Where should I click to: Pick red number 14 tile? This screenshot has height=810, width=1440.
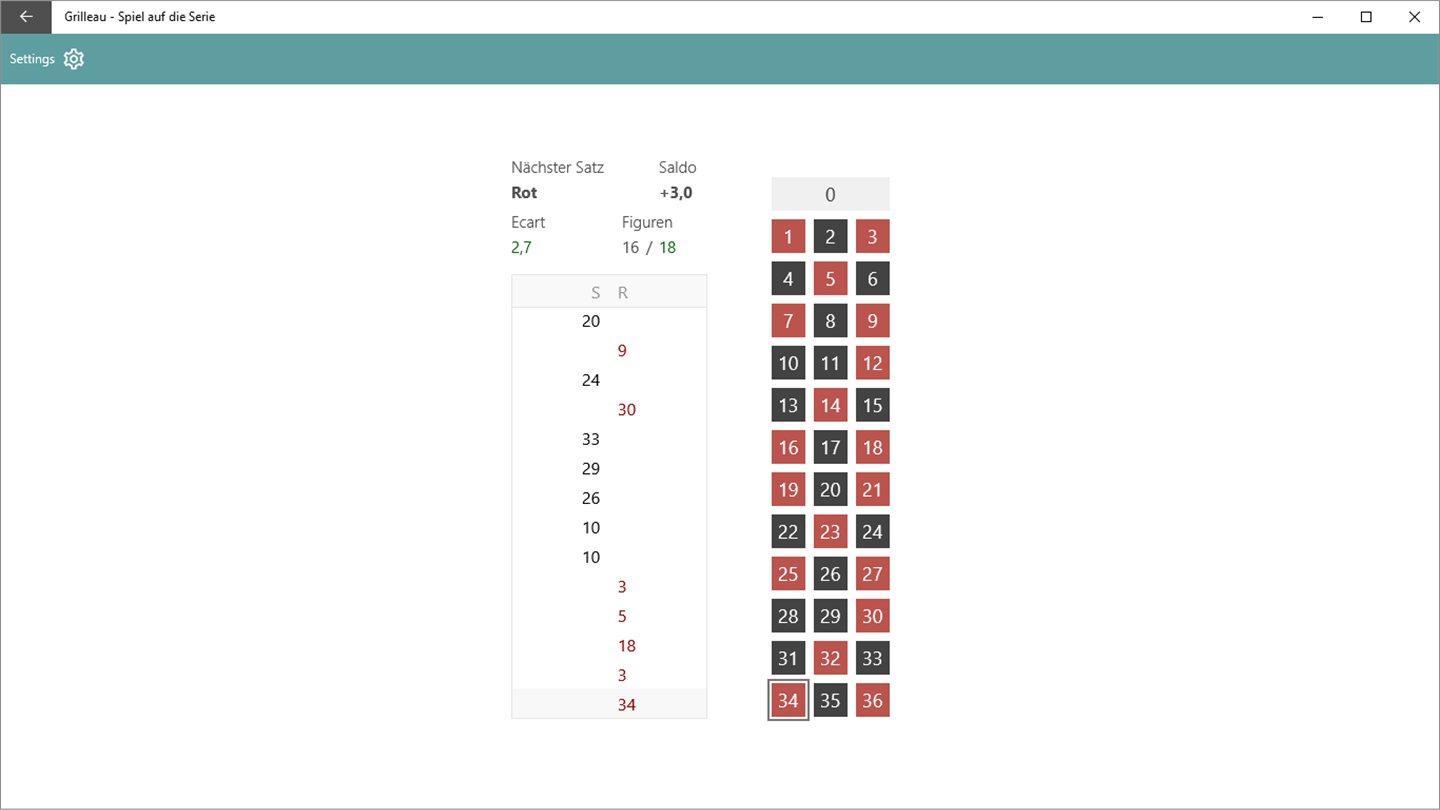830,405
